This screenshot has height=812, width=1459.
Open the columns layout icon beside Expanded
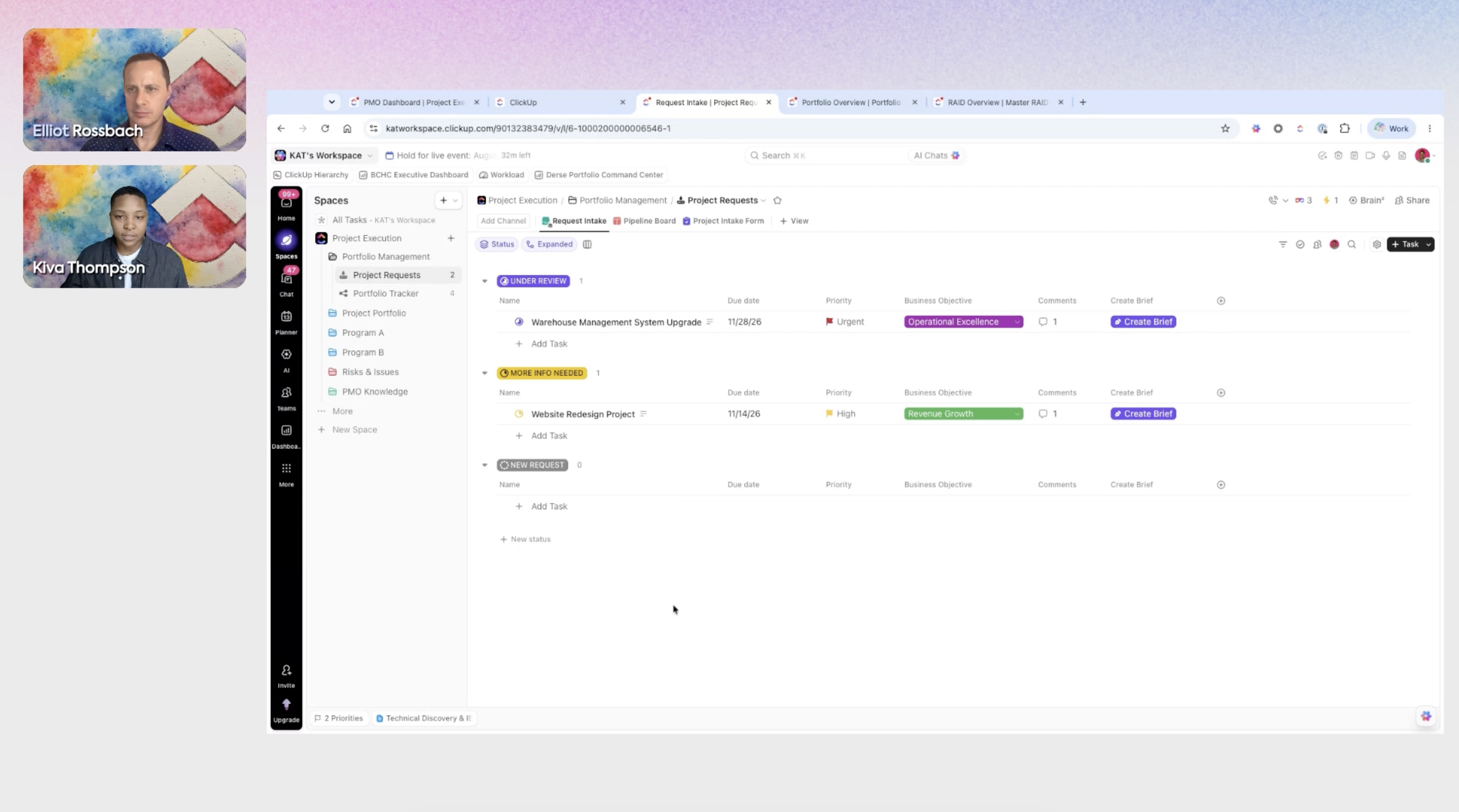click(x=587, y=245)
